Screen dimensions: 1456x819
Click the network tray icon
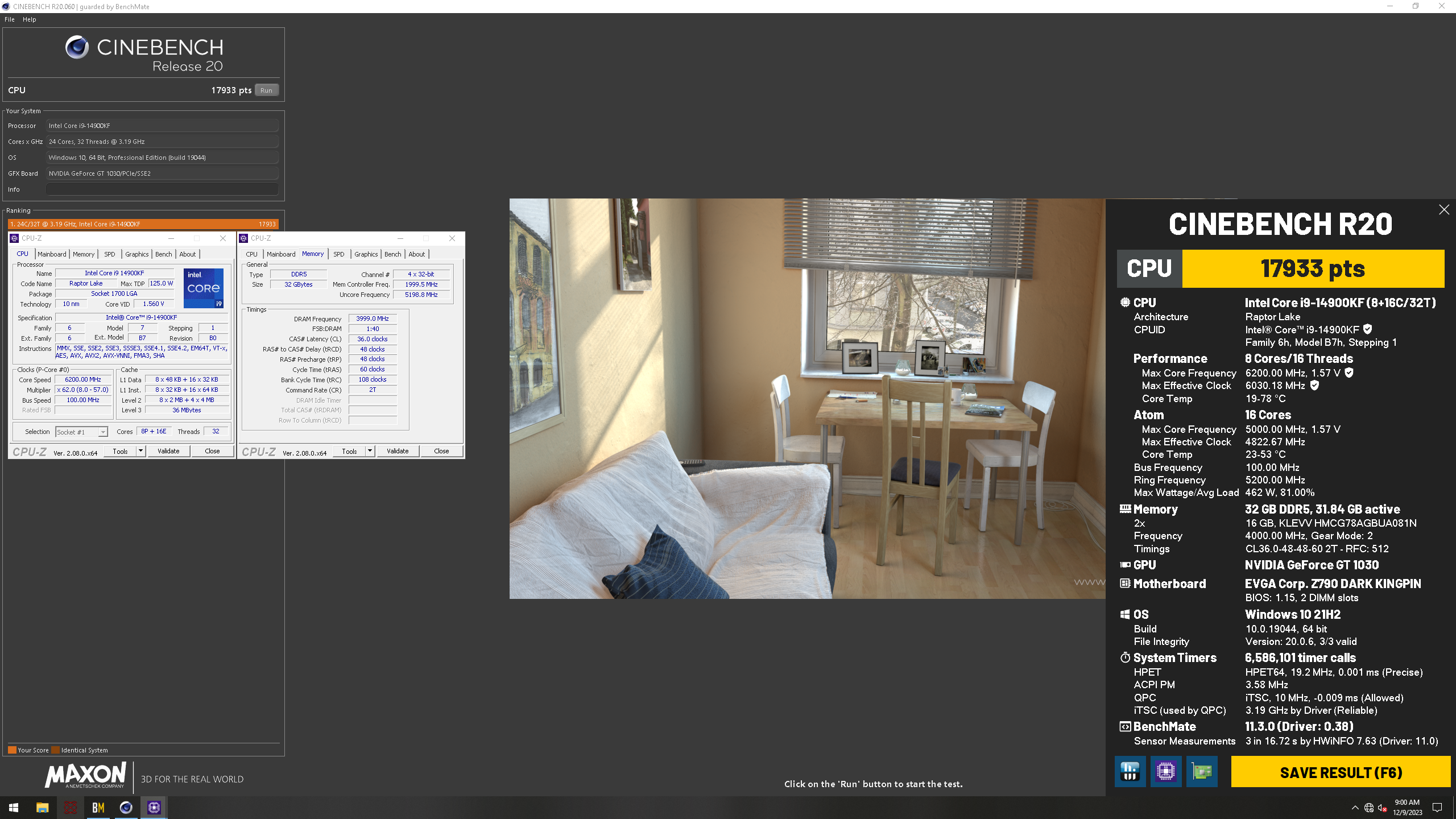tap(1369, 808)
